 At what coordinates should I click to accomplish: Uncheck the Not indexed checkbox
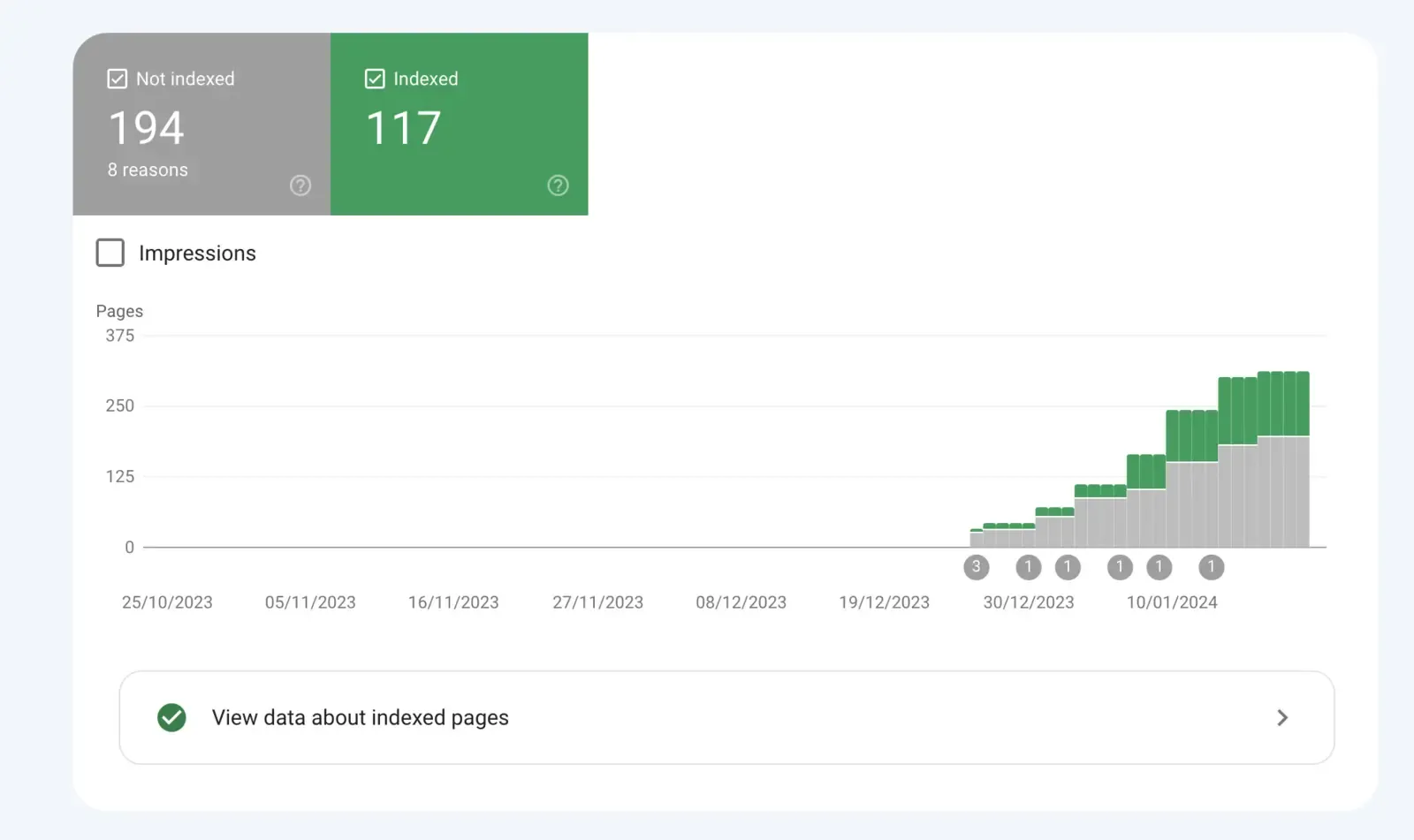tap(117, 79)
